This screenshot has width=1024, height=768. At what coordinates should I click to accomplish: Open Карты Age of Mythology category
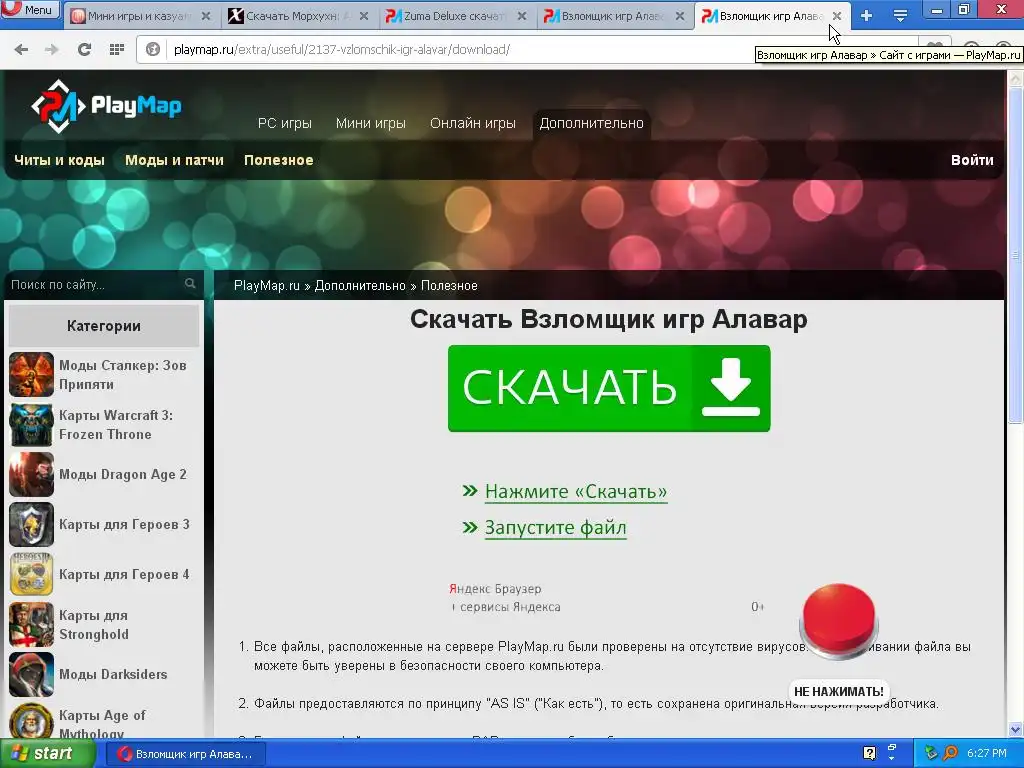click(102, 724)
